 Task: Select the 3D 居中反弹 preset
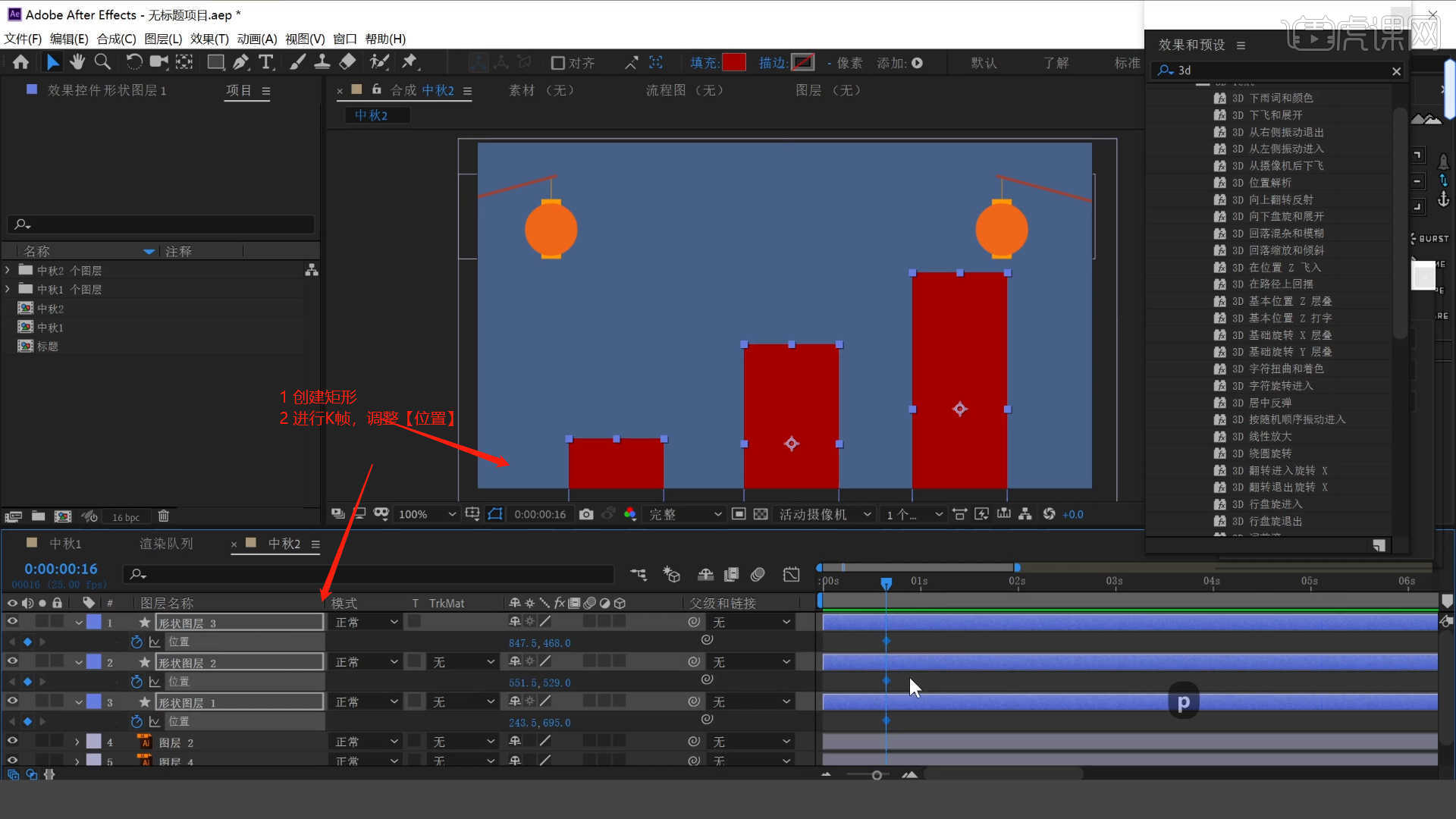click(x=1262, y=403)
